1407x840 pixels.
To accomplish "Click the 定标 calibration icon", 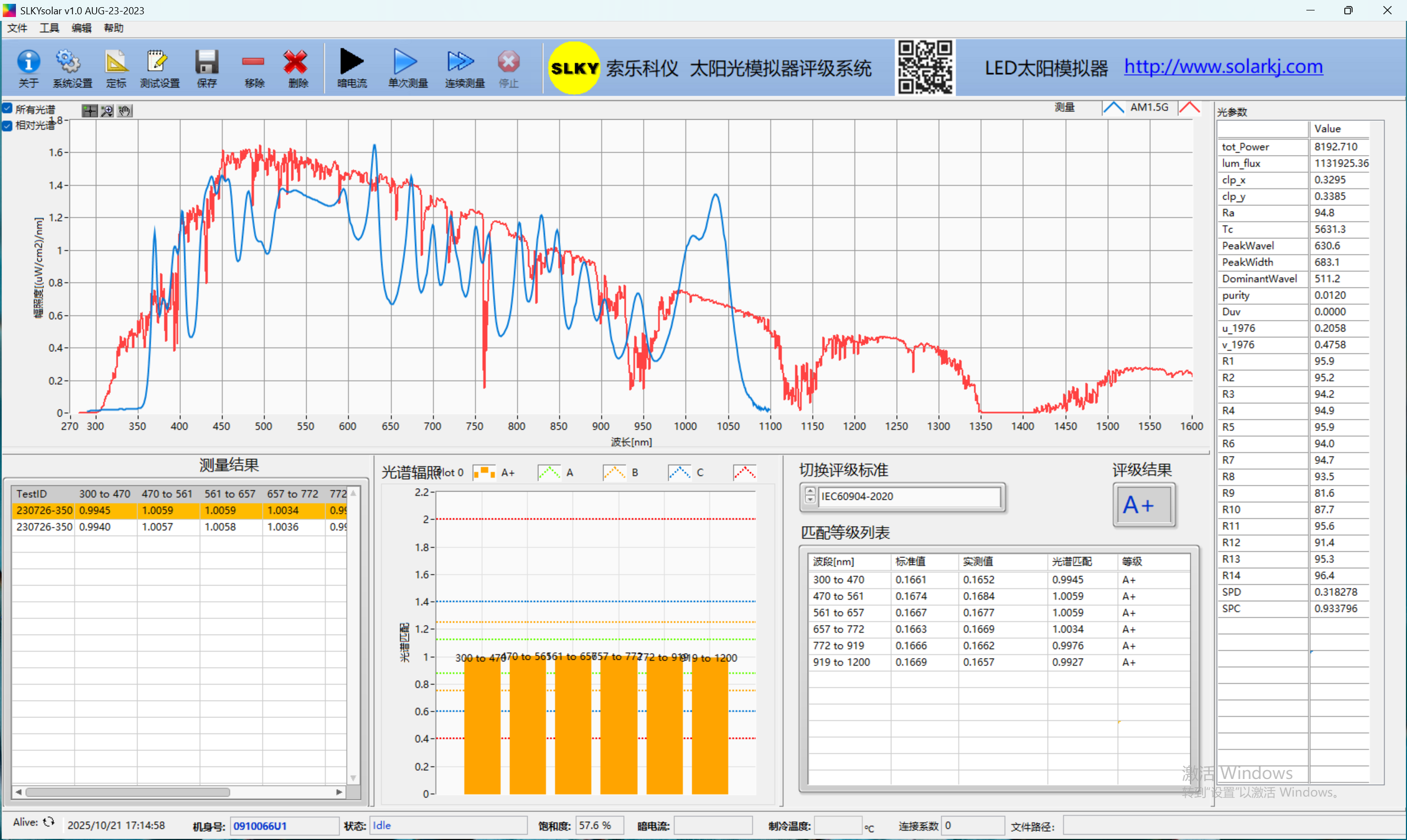I will [x=116, y=63].
